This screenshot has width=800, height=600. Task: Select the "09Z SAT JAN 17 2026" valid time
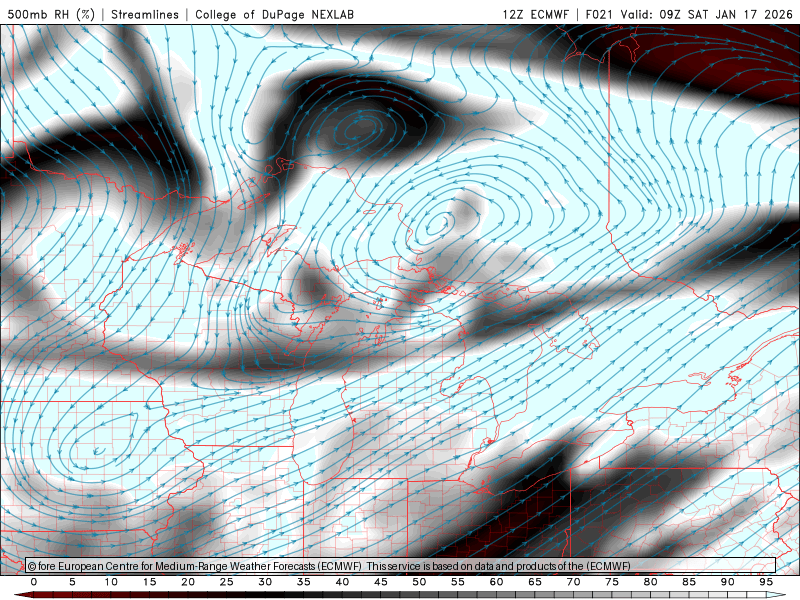click(x=726, y=14)
